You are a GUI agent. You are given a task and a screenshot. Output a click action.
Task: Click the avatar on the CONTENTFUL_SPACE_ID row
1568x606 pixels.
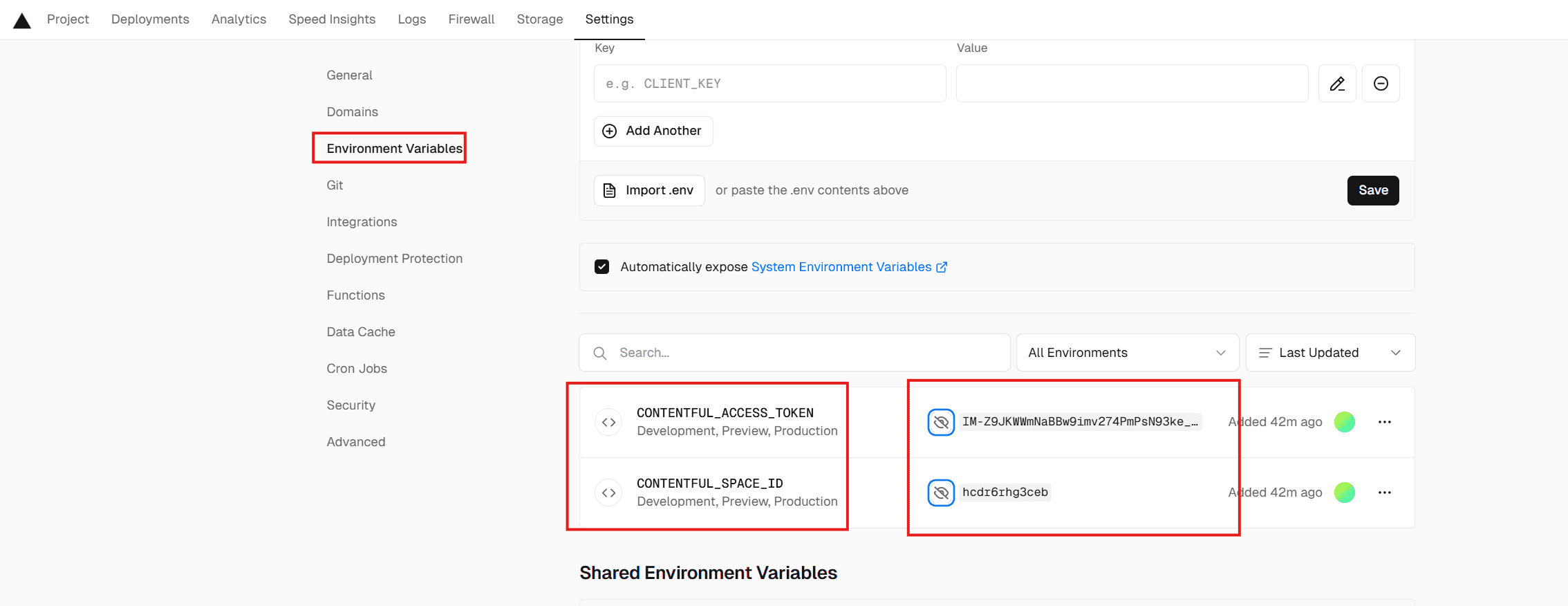(1344, 493)
